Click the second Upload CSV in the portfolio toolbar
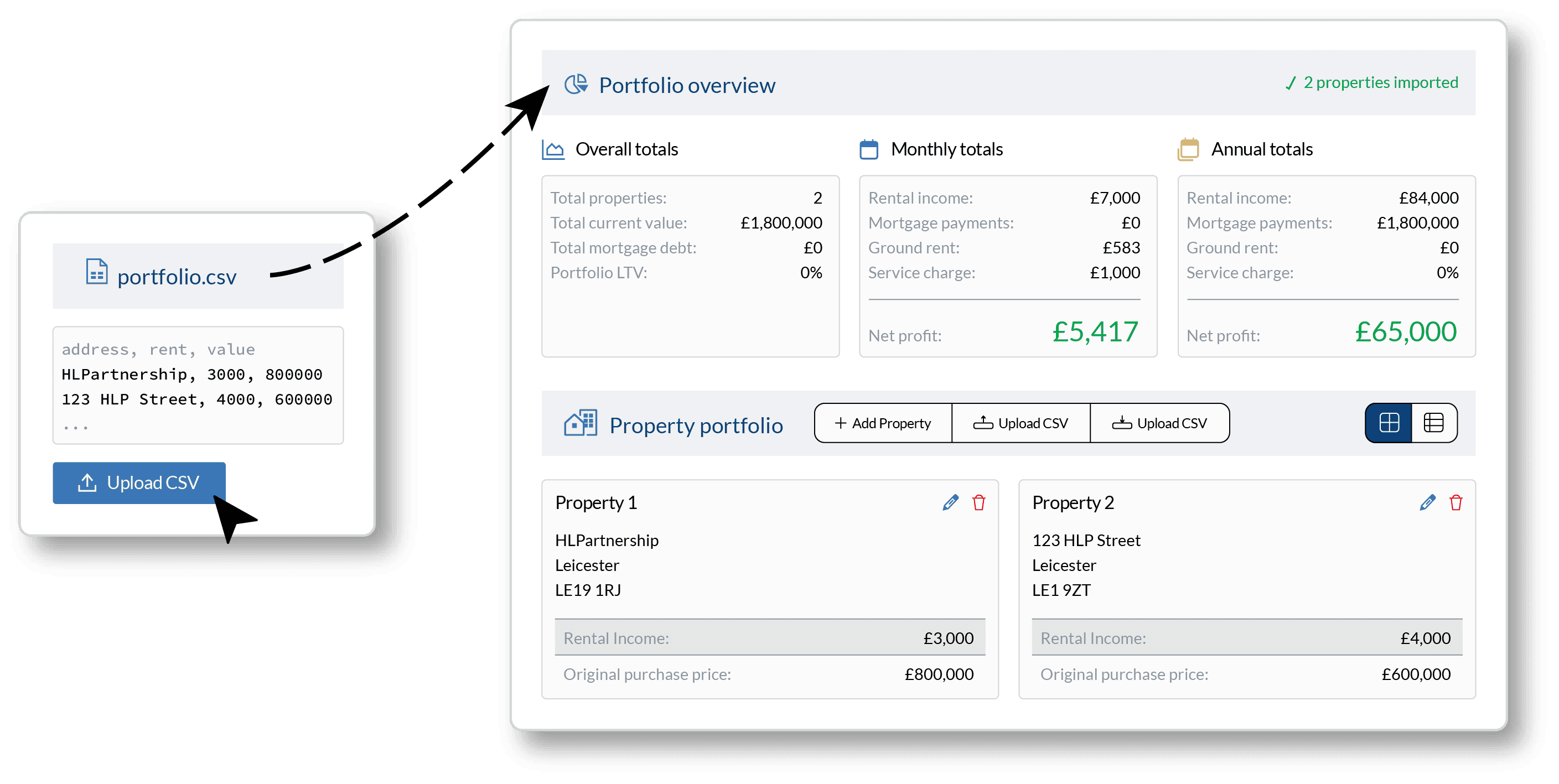The height and width of the screenshot is (784, 1559). pos(1159,422)
